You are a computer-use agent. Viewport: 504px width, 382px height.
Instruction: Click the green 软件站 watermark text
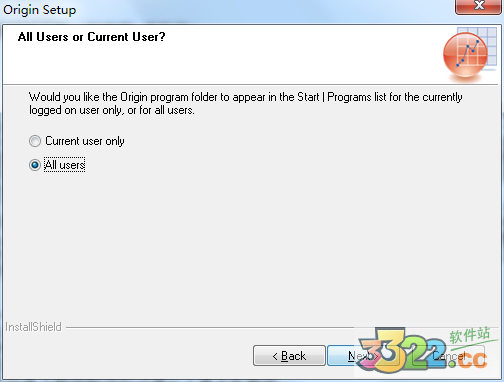click(x=470, y=335)
